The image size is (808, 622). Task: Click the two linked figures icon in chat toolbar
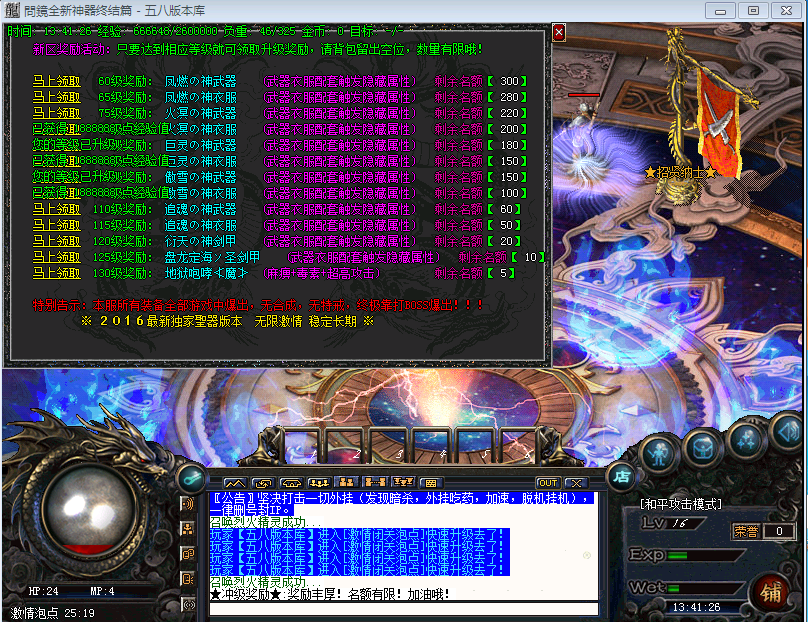point(375,483)
